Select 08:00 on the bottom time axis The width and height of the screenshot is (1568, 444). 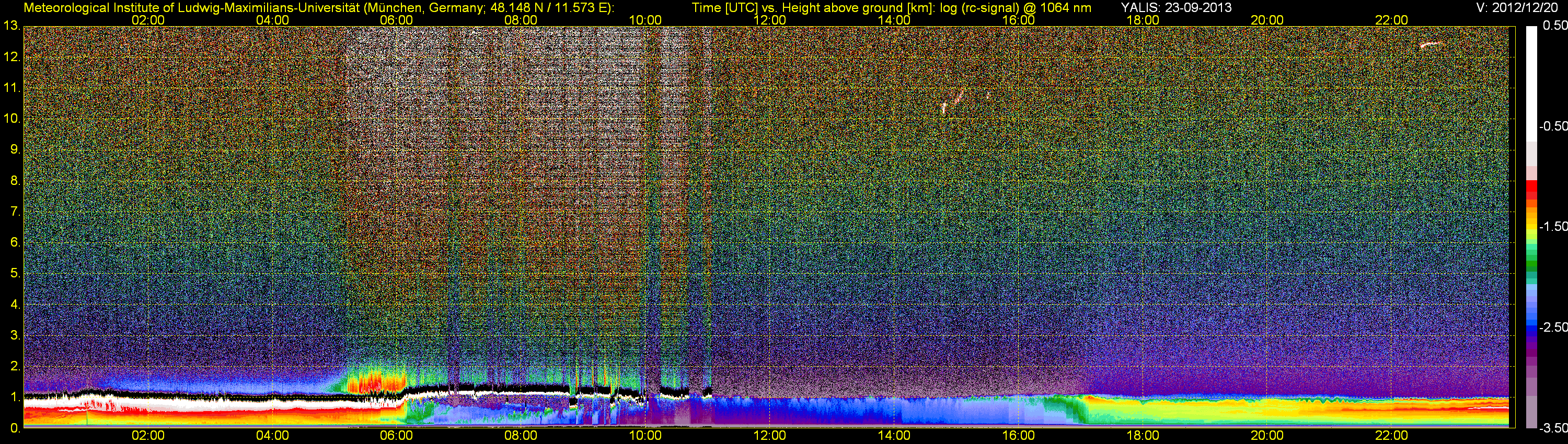click(521, 436)
